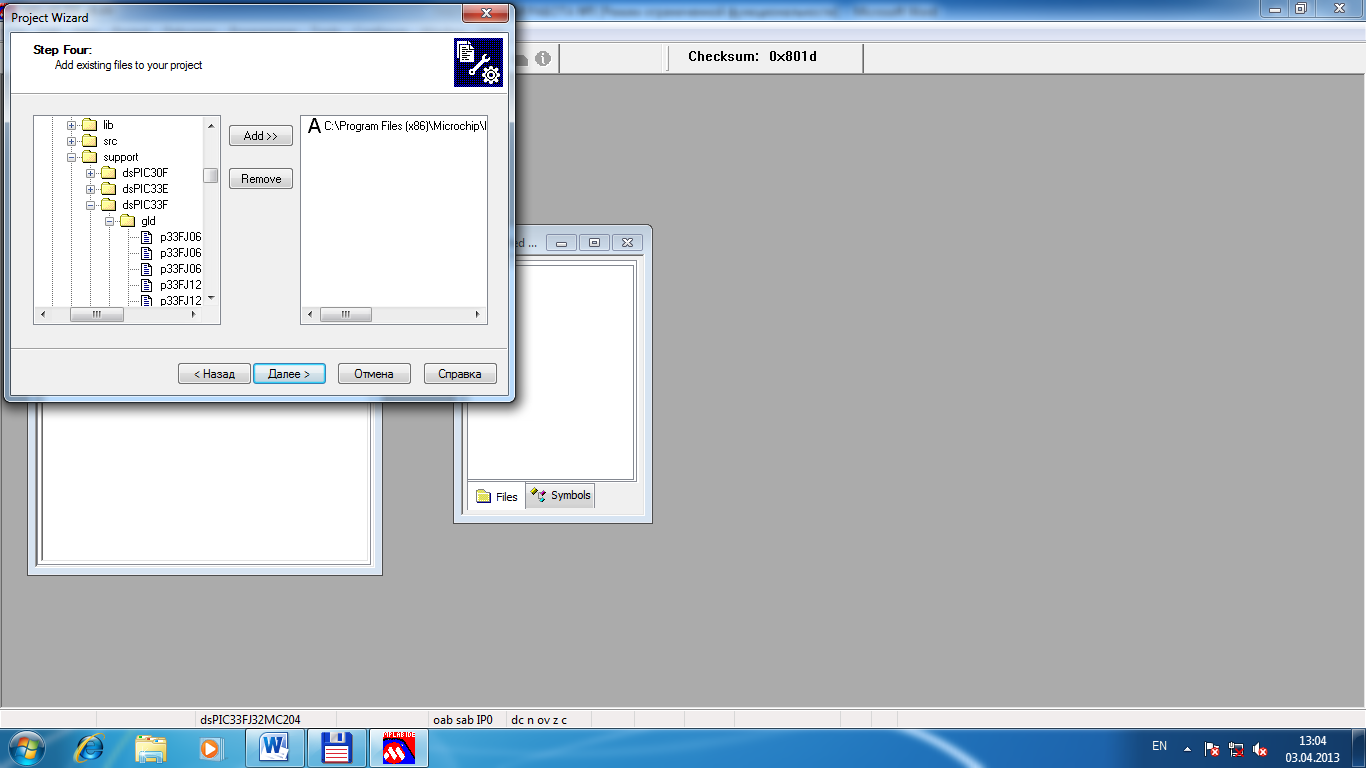
Task: Minimize the small project window behind the wizard
Action: (x=562, y=243)
